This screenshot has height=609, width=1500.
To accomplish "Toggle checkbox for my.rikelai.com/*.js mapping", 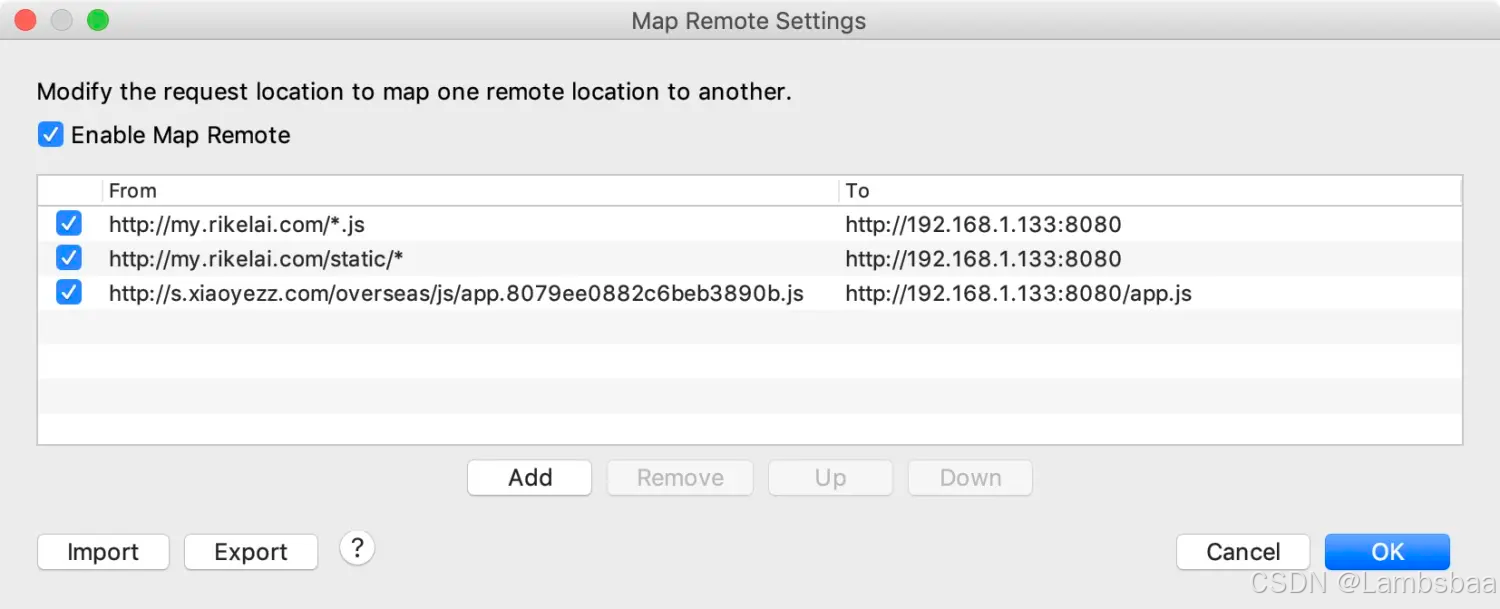I will [x=69, y=224].
